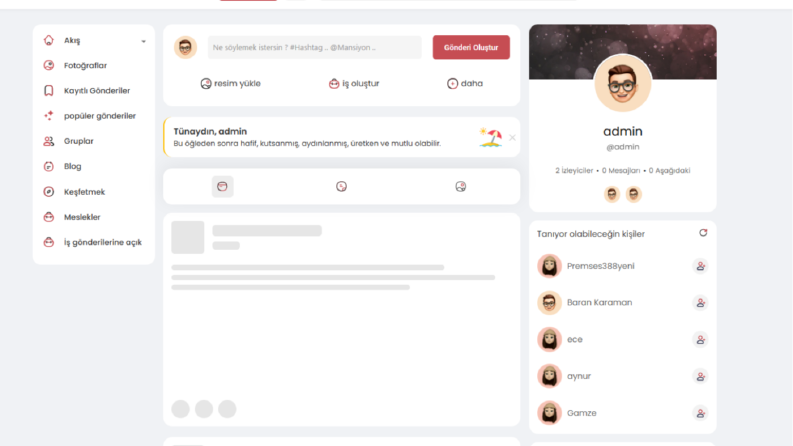Dismiss the Tünaydın greeting banner

point(512,138)
